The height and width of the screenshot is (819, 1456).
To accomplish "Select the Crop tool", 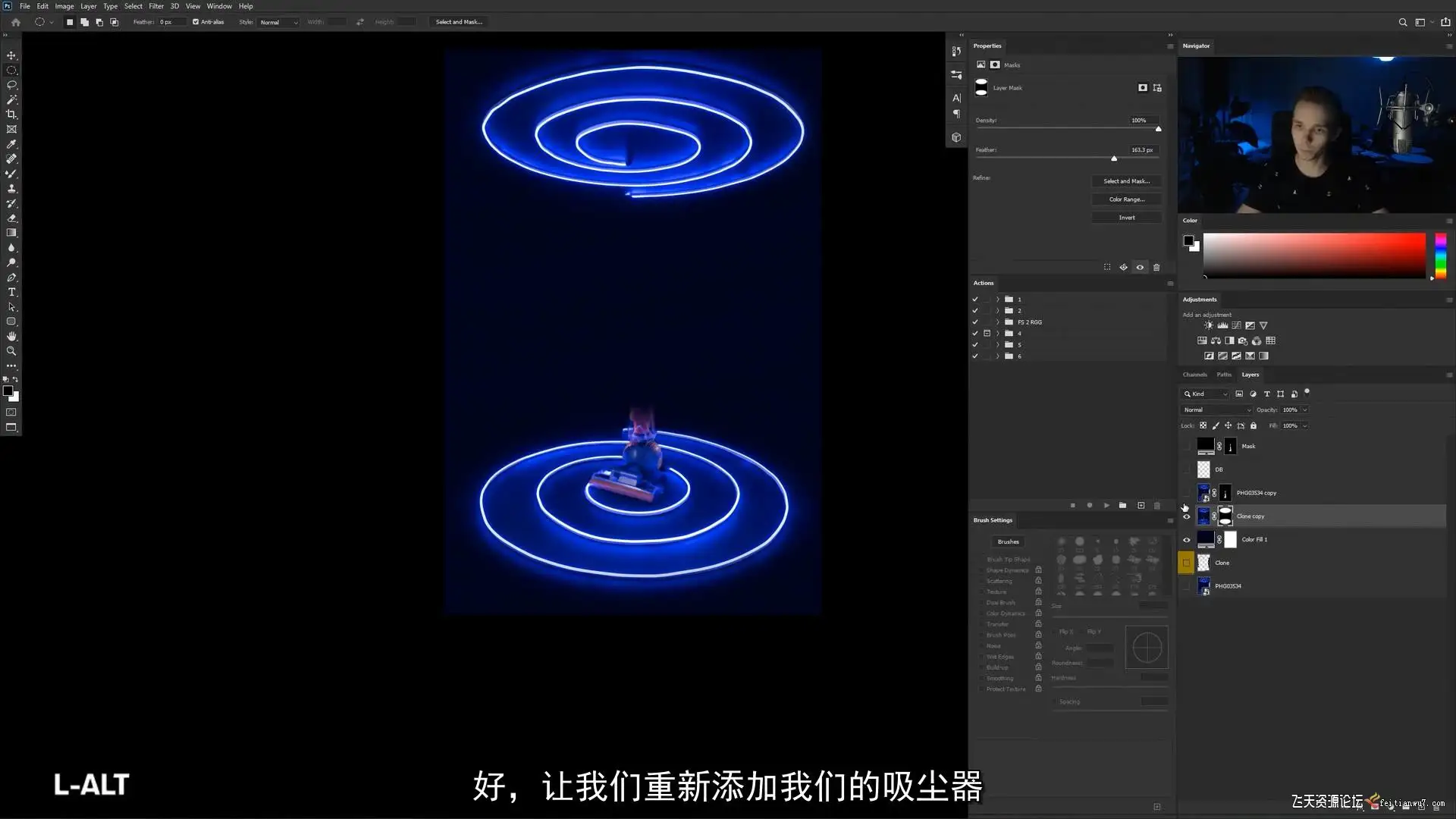I will pos(11,115).
